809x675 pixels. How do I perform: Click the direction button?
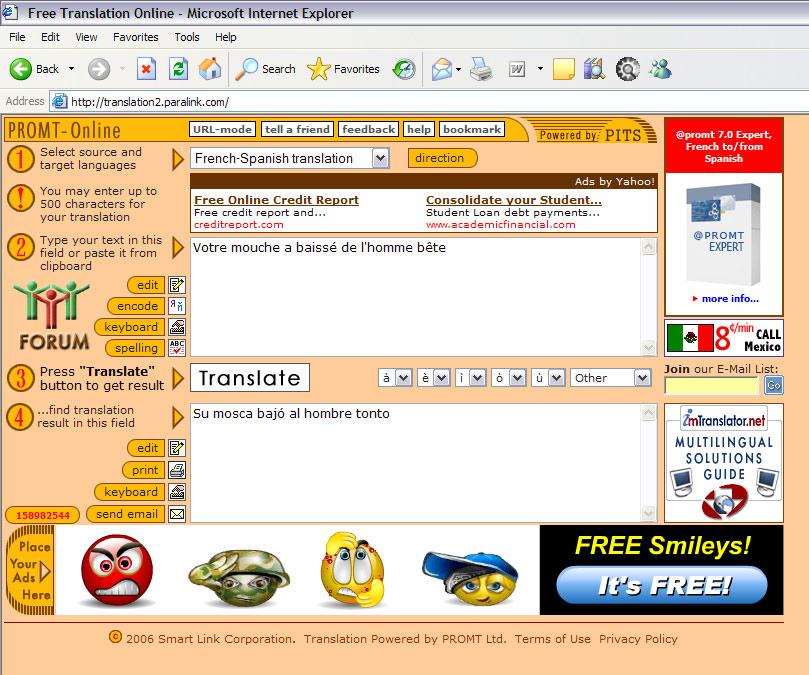click(x=439, y=158)
